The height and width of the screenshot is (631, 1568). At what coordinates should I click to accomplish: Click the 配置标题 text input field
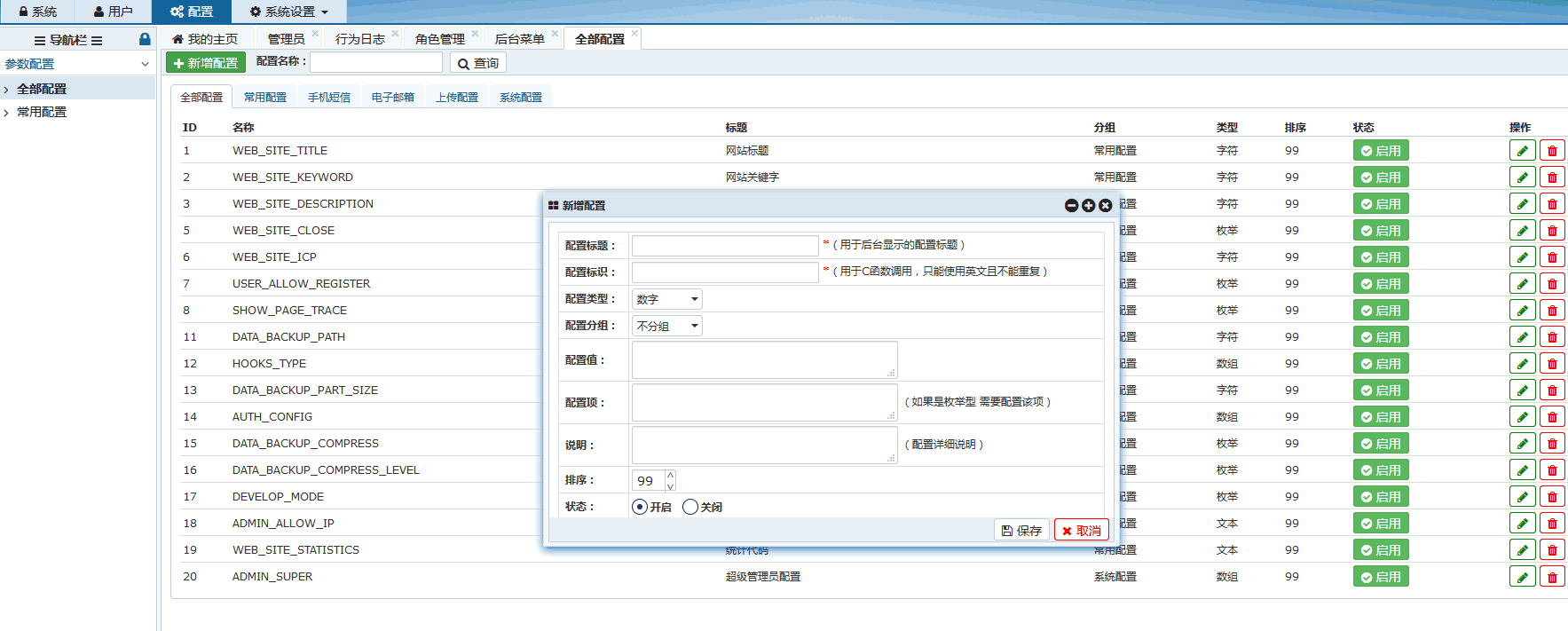point(724,245)
